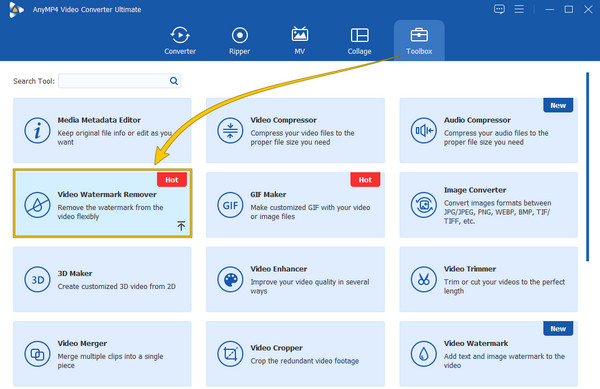Open the Media Metadata Editor title

(99, 120)
